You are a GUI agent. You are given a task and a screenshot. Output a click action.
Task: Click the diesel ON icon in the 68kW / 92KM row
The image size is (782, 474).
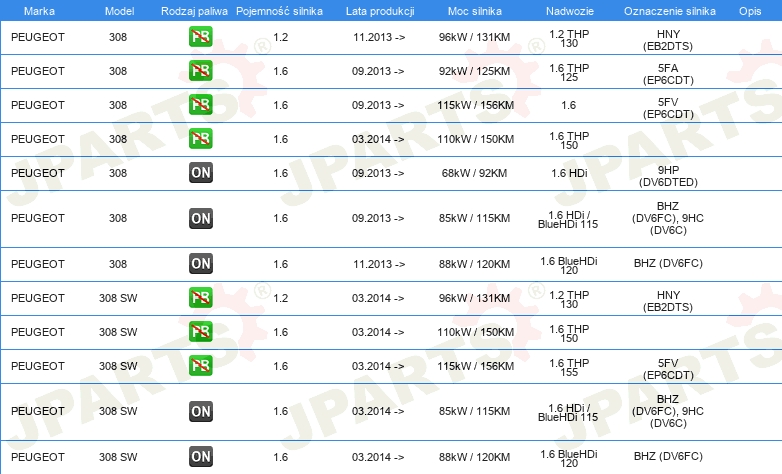click(x=200, y=173)
